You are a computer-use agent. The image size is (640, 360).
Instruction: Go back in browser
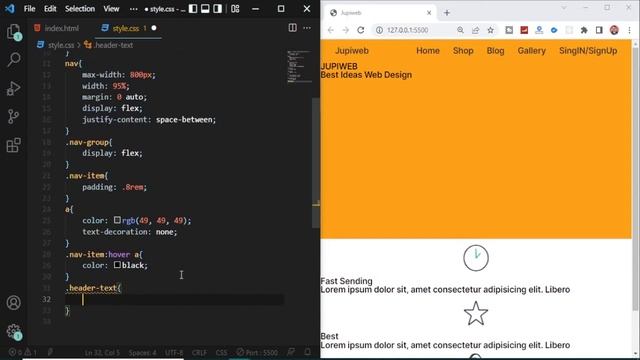coord(331,30)
